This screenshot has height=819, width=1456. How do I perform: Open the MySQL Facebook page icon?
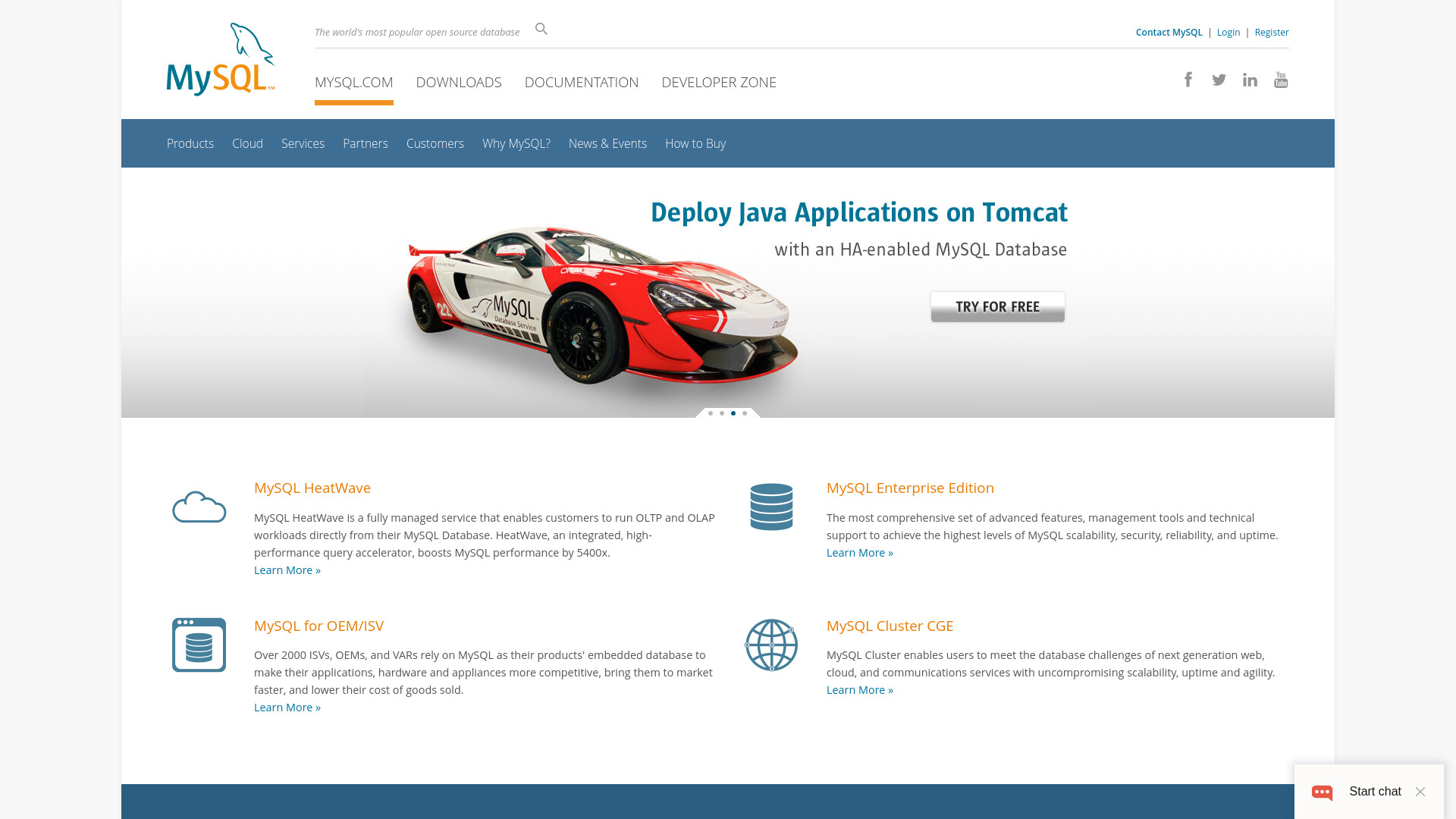point(1188,80)
